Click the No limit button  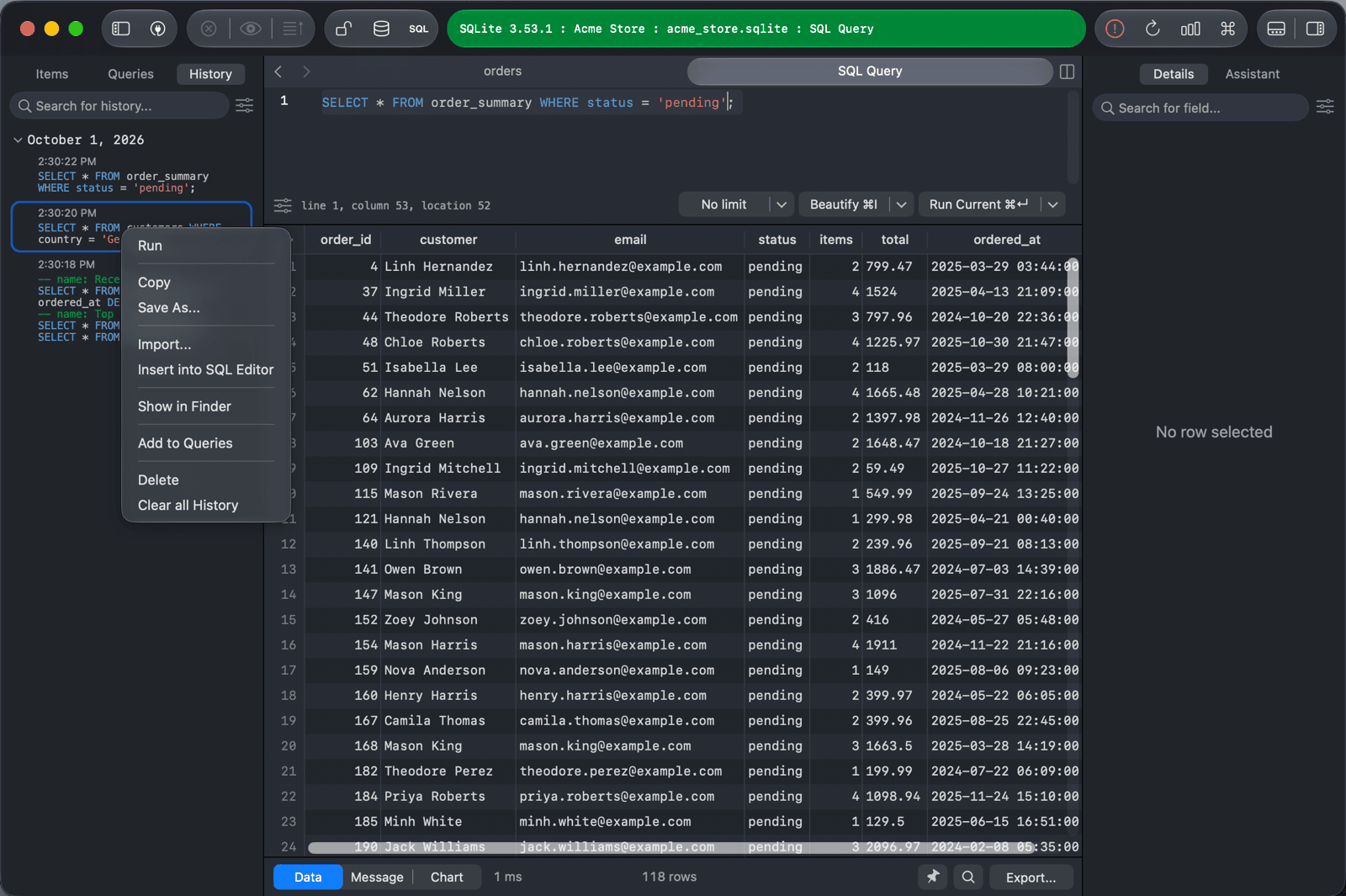click(x=723, y=204)
